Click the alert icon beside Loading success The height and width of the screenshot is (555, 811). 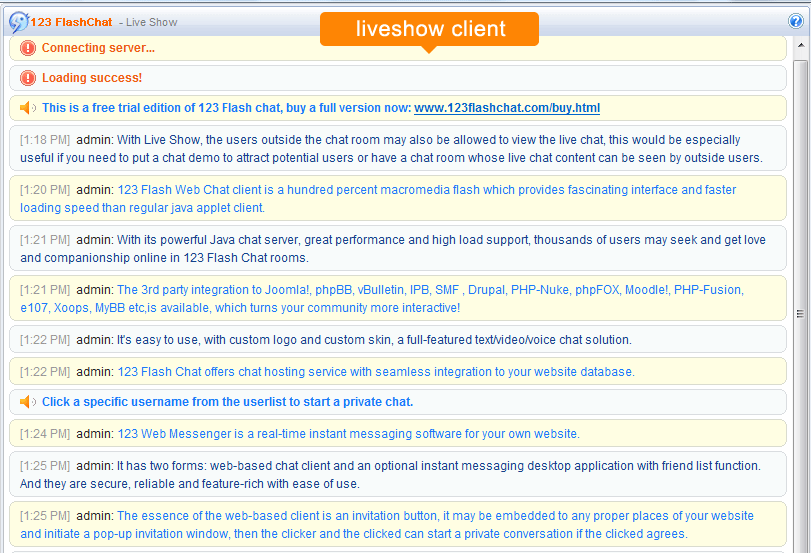[x=28, y=78]
